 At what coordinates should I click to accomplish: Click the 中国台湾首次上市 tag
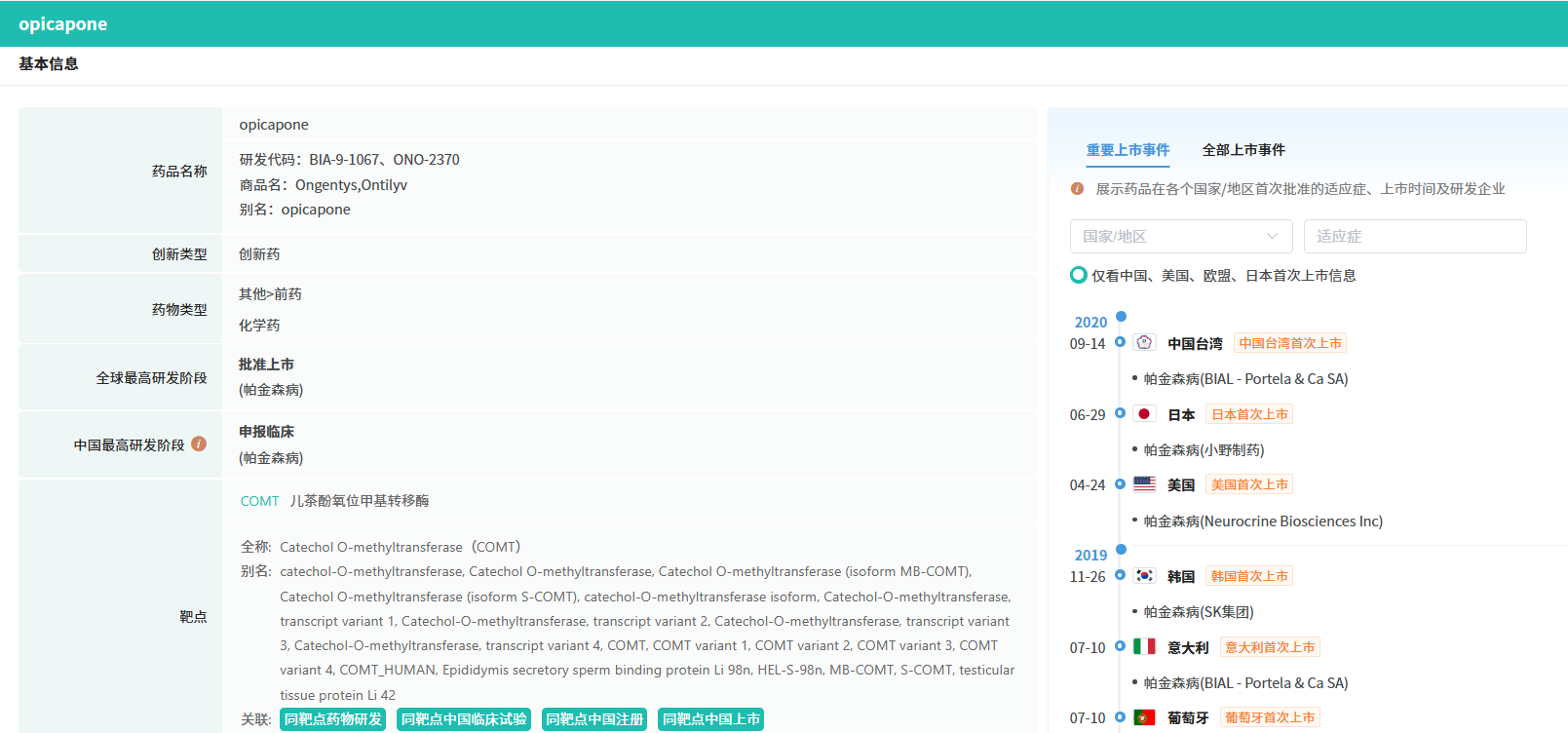[1290, 343]
